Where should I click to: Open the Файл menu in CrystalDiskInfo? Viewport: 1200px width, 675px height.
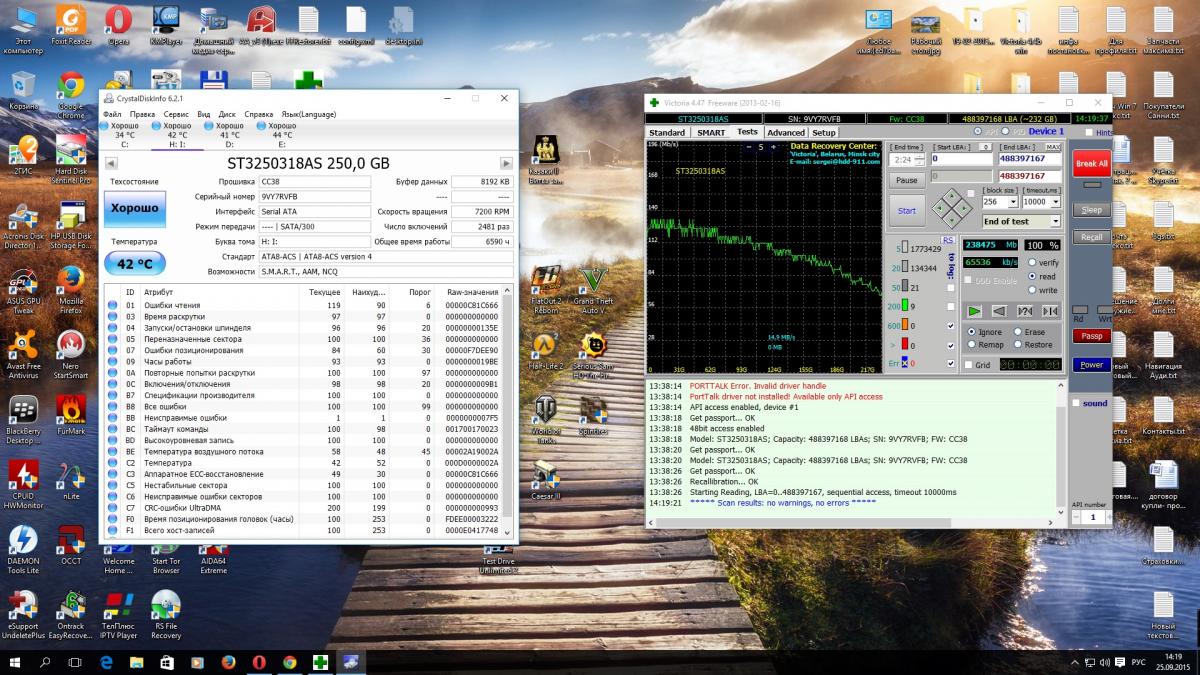tap(112, 114)
